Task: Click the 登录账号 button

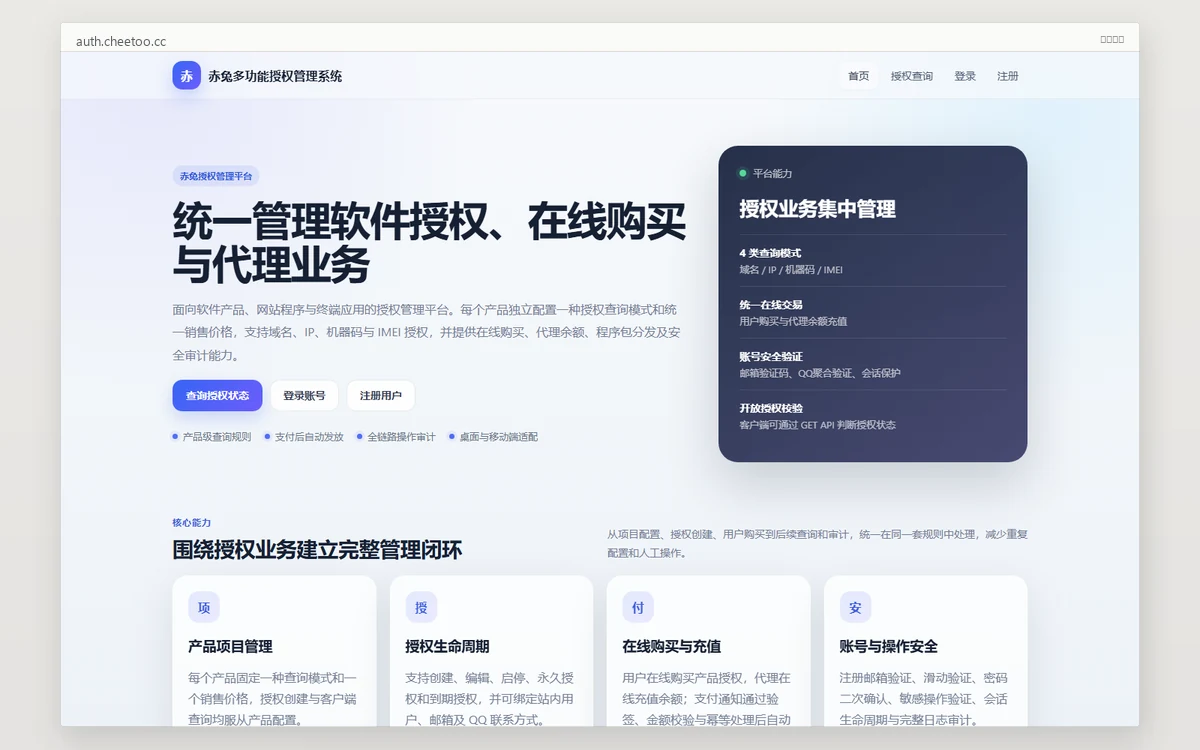Action: pyautogui.click(x=304, y=395)
